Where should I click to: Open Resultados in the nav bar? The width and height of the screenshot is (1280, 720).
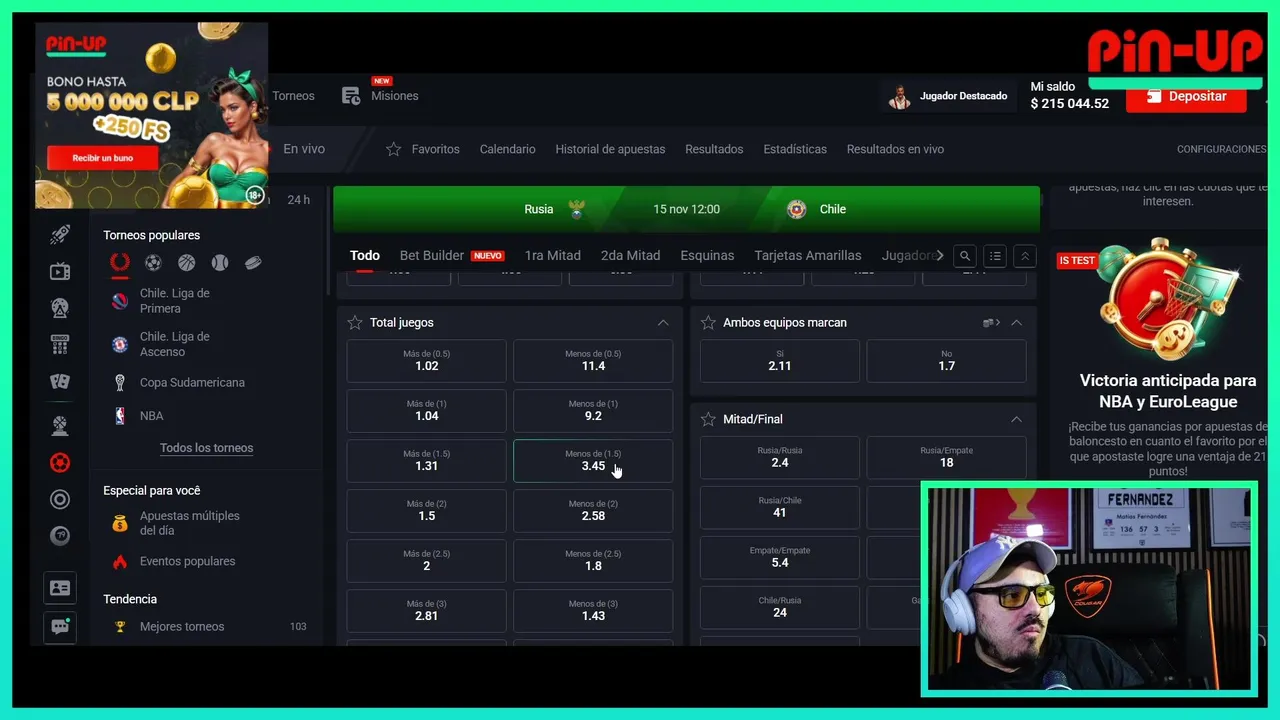click(x=714, y=149)
